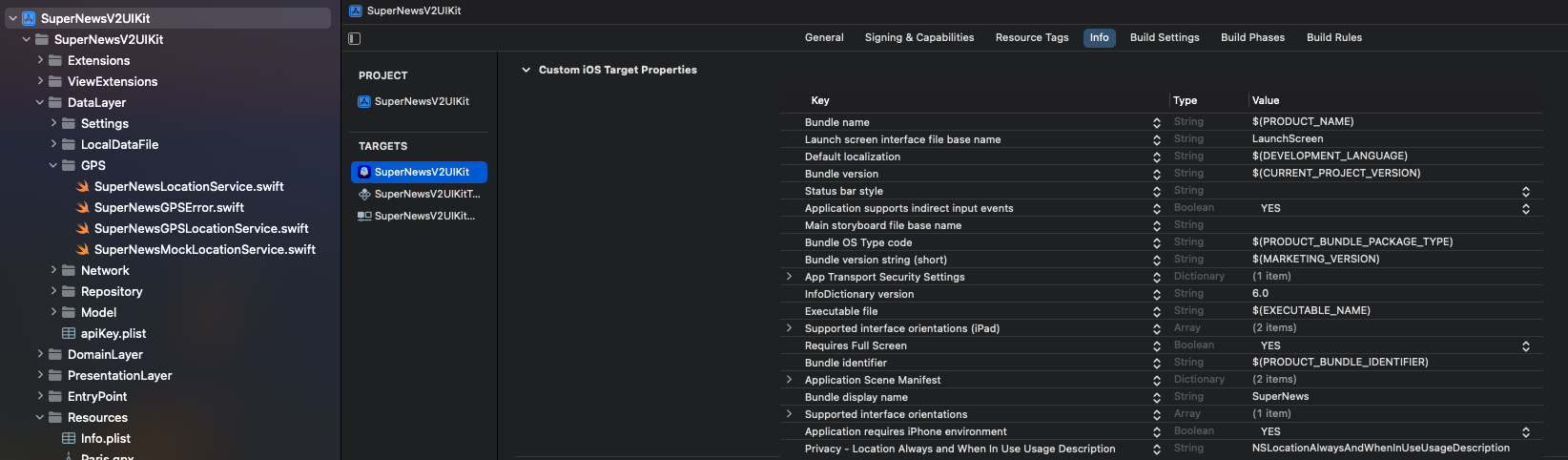This screenshot has height=460, width=1568.
Task: Click the PresentationLayer folder icon
Action: 55,375
